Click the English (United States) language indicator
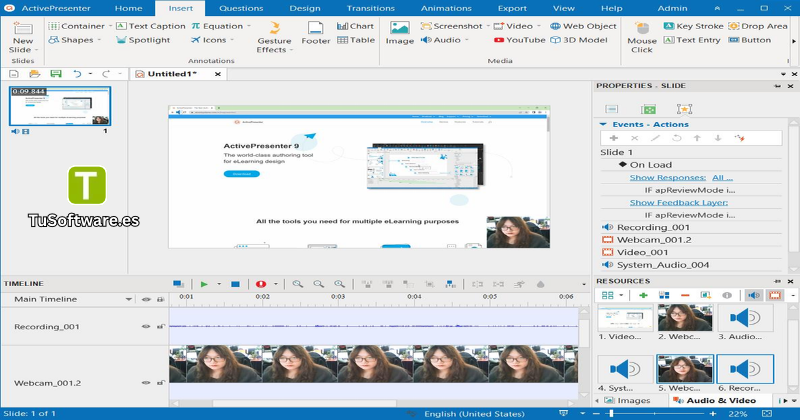 click(474, 414)
